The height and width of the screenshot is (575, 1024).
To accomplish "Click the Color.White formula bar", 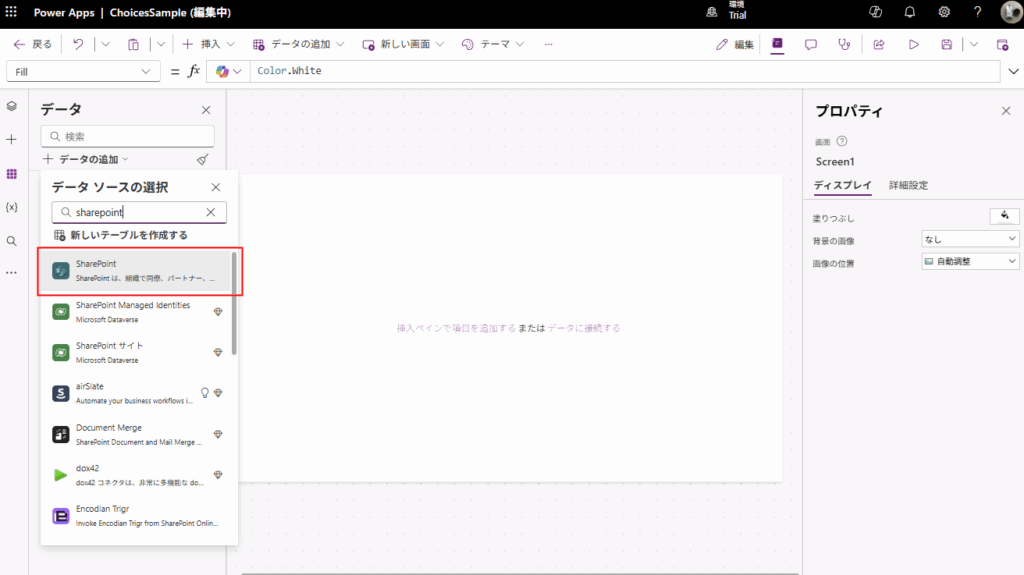I will (x=624, y=71).
